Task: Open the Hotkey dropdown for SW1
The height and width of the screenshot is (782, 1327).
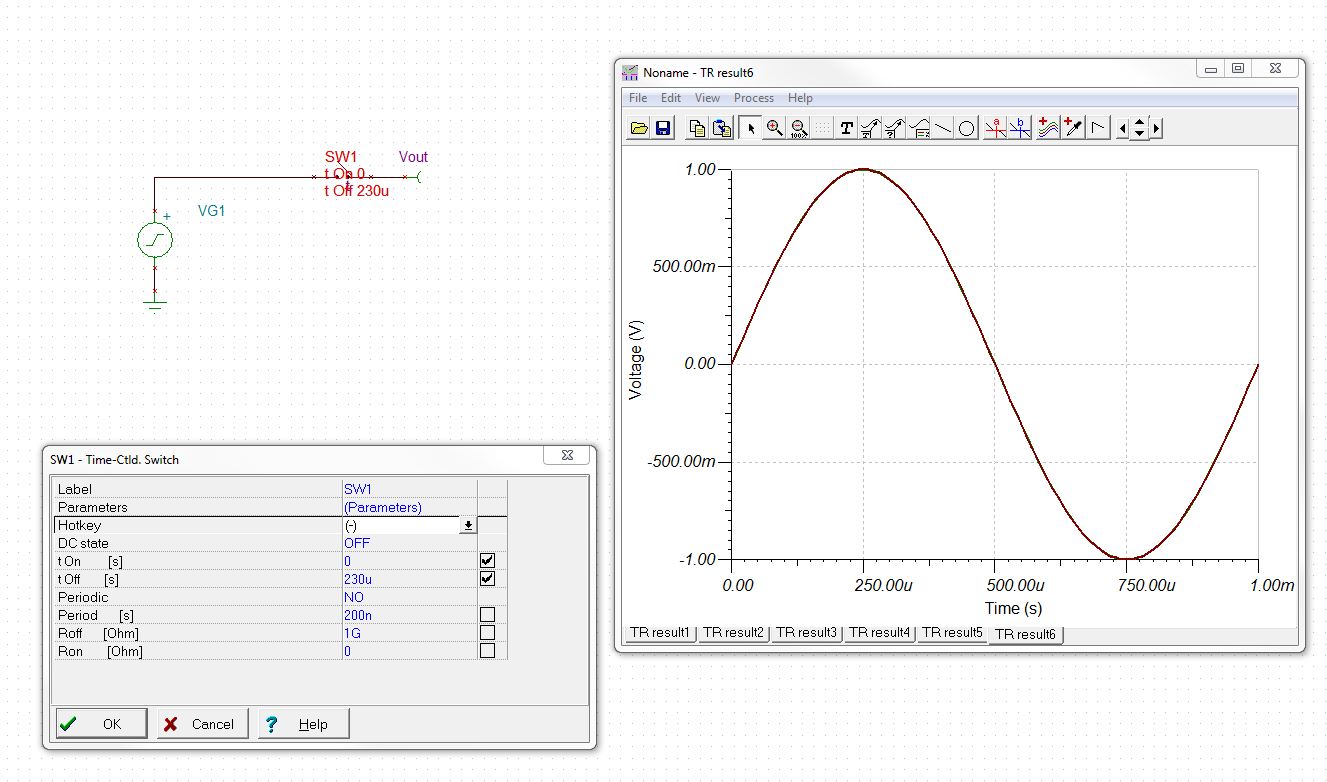Action: point(466,524)
